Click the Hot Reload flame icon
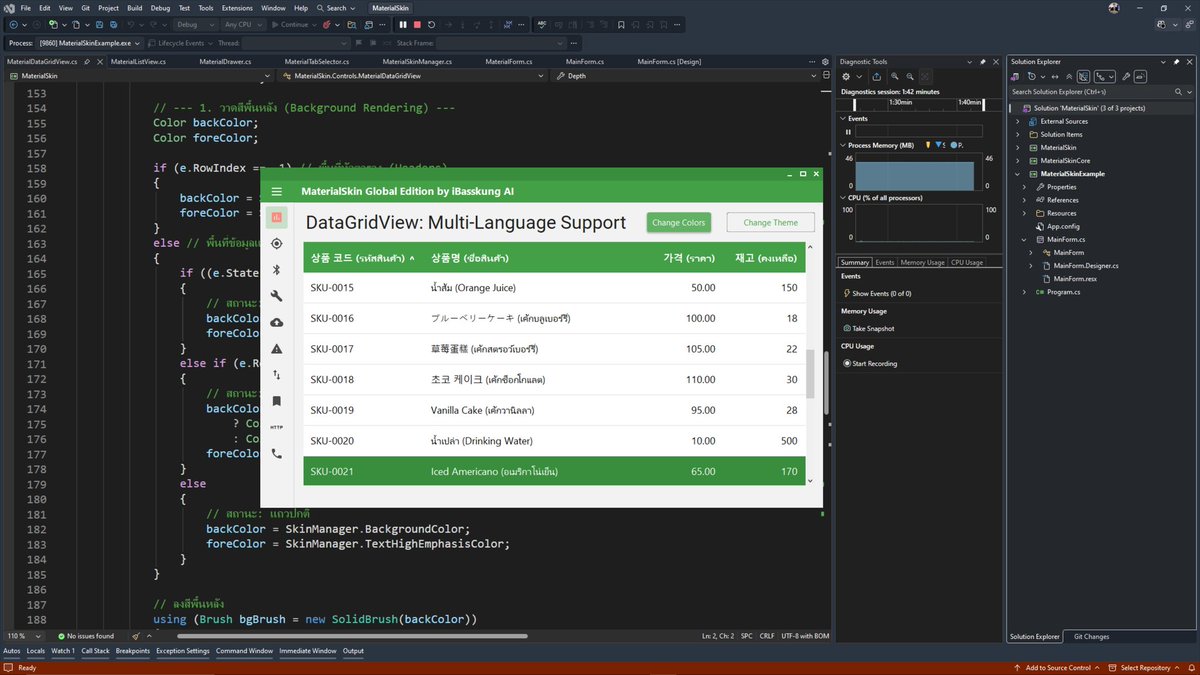 [326, 24]
